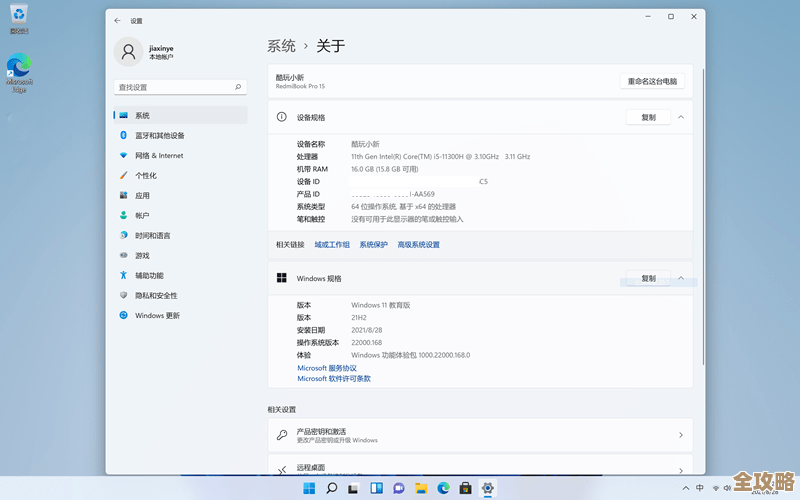Click 重命名这台电脑 button
The height and width of the screenshot is (500, 800).
coord(652,81)
